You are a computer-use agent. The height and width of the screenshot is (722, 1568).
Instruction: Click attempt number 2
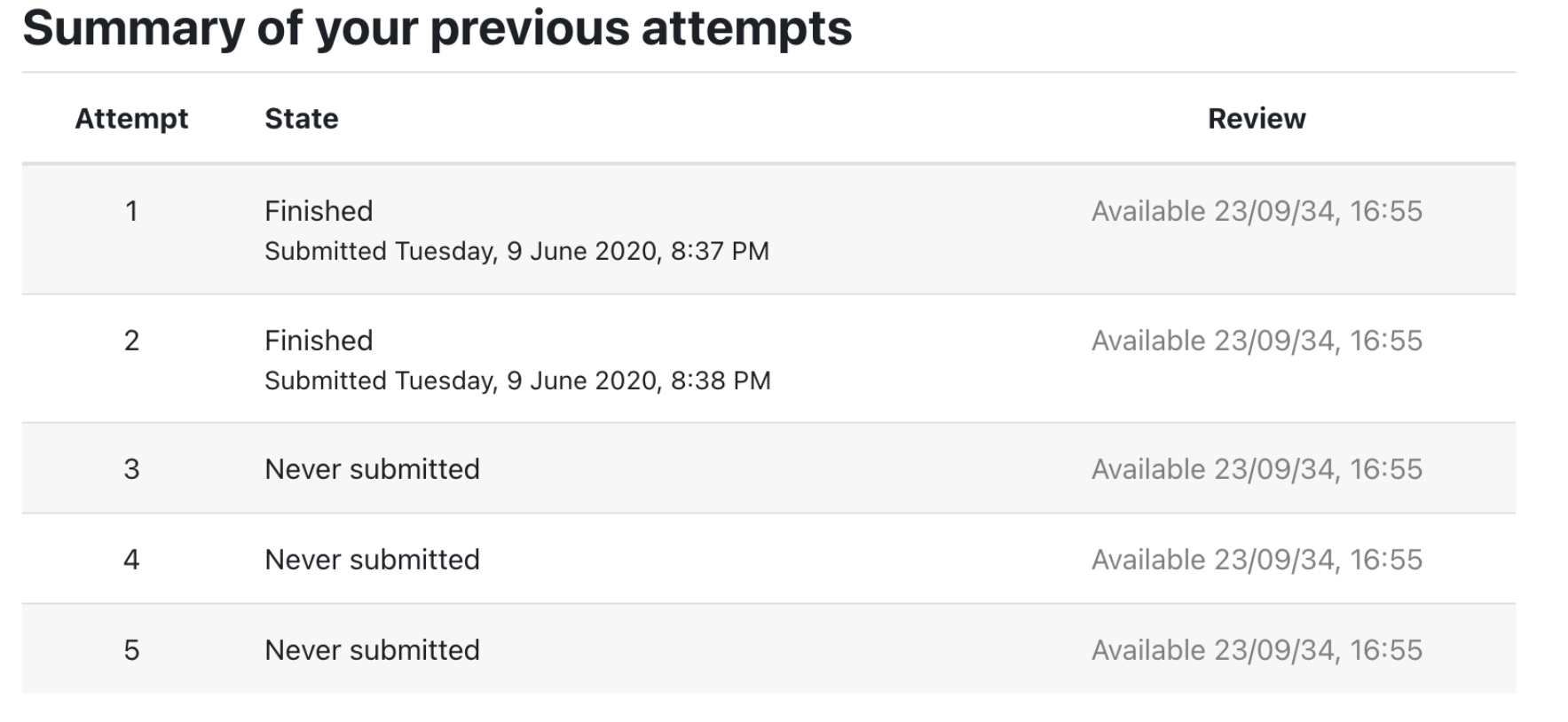(131, 341)
